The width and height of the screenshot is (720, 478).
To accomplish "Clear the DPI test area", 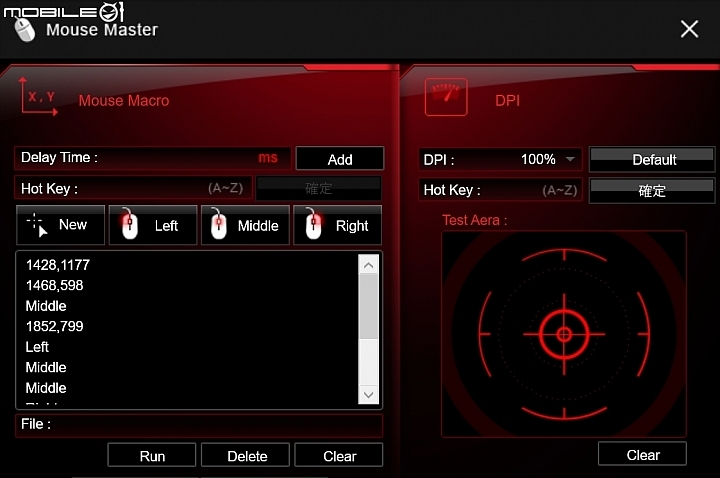I will 642,454.
